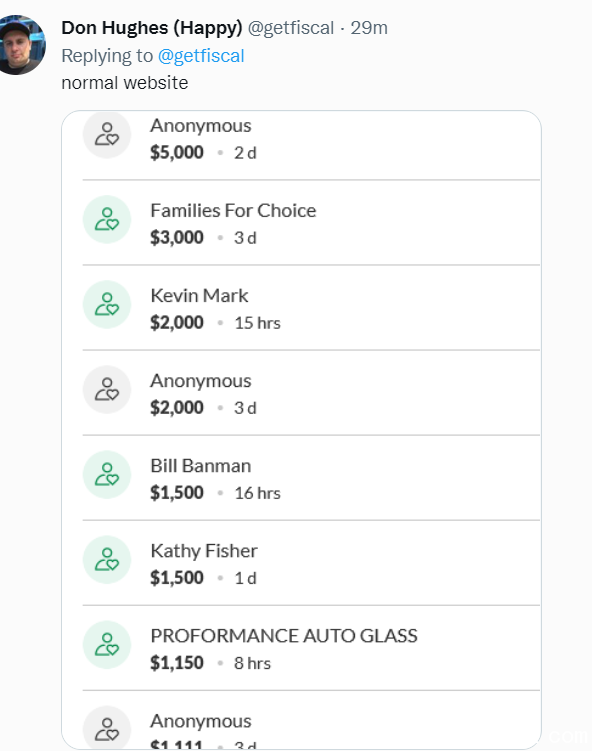592x751 pixels.
Task: Click the normal website tweet text
Action: 125,83
